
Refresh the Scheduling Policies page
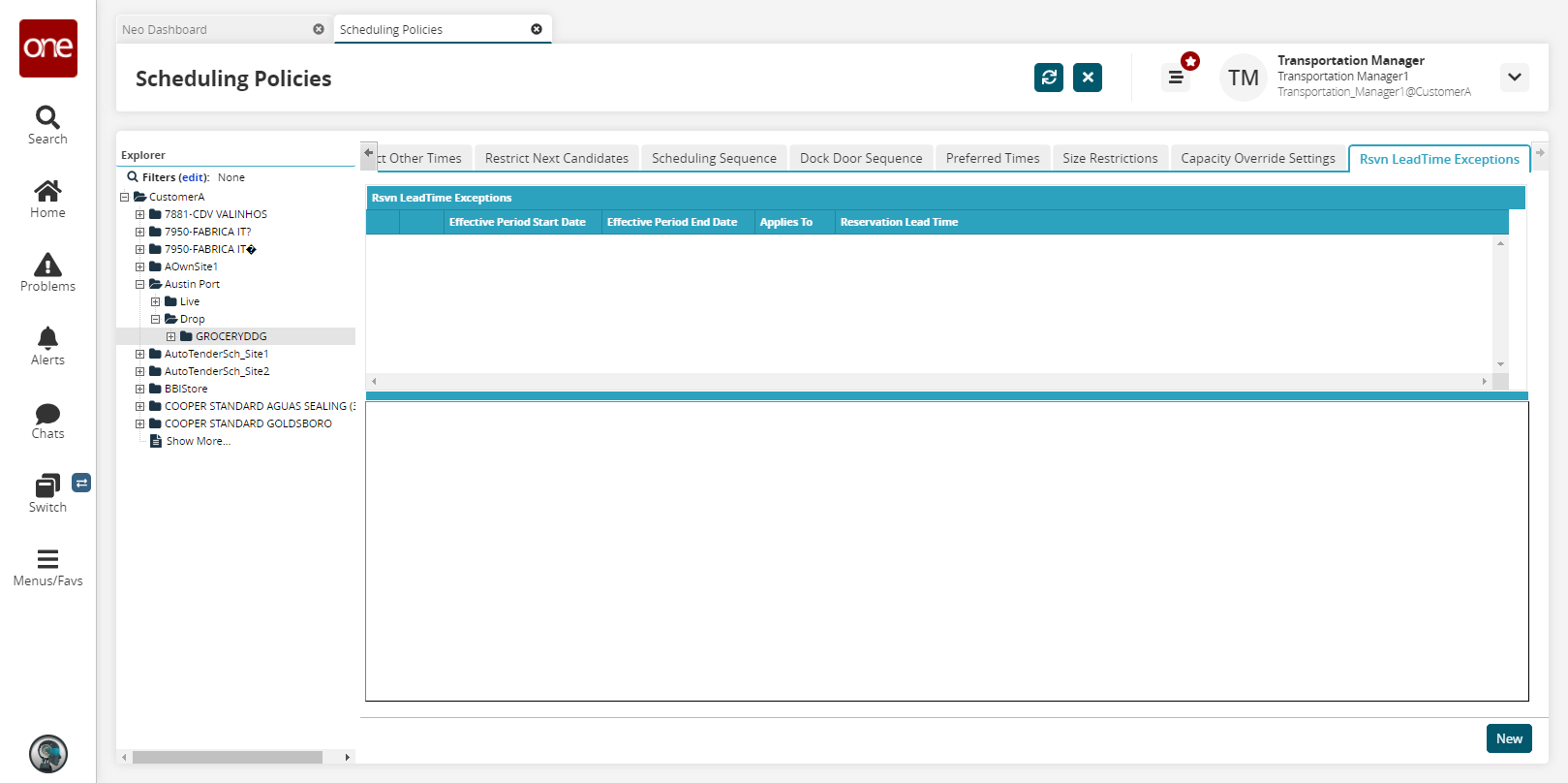[1049, 78]
